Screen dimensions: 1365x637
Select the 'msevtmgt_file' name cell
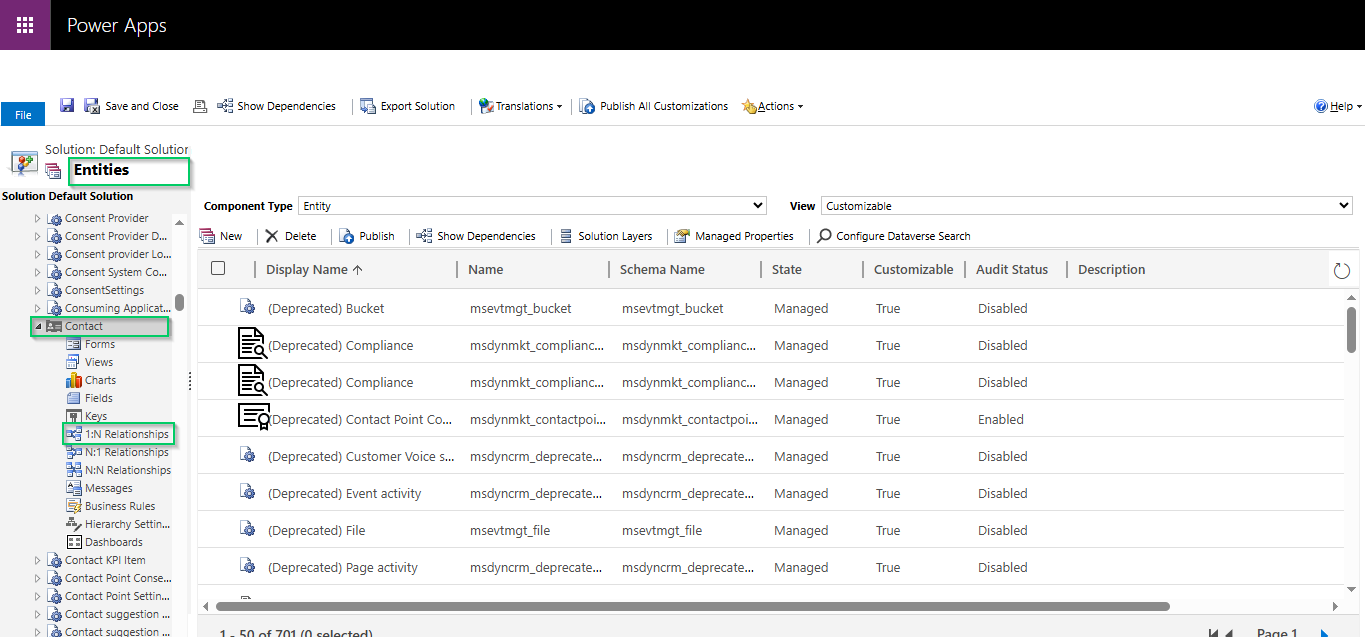(x=510, y=530)
